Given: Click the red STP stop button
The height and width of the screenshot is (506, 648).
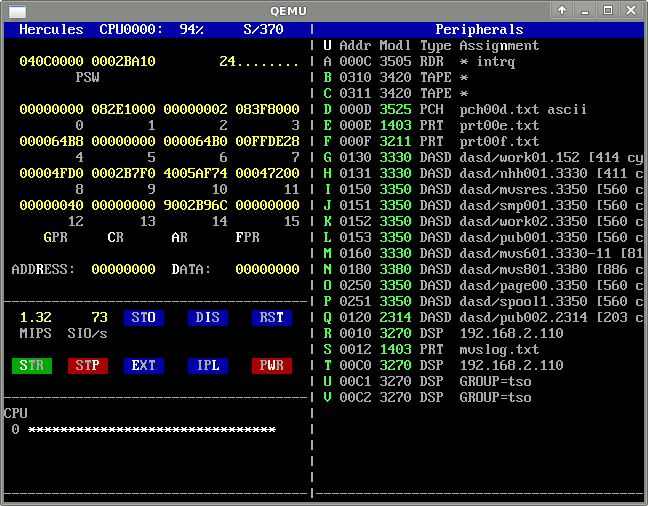Looking at the screenshot, I should pyautogui.click(x=88, y=366).
